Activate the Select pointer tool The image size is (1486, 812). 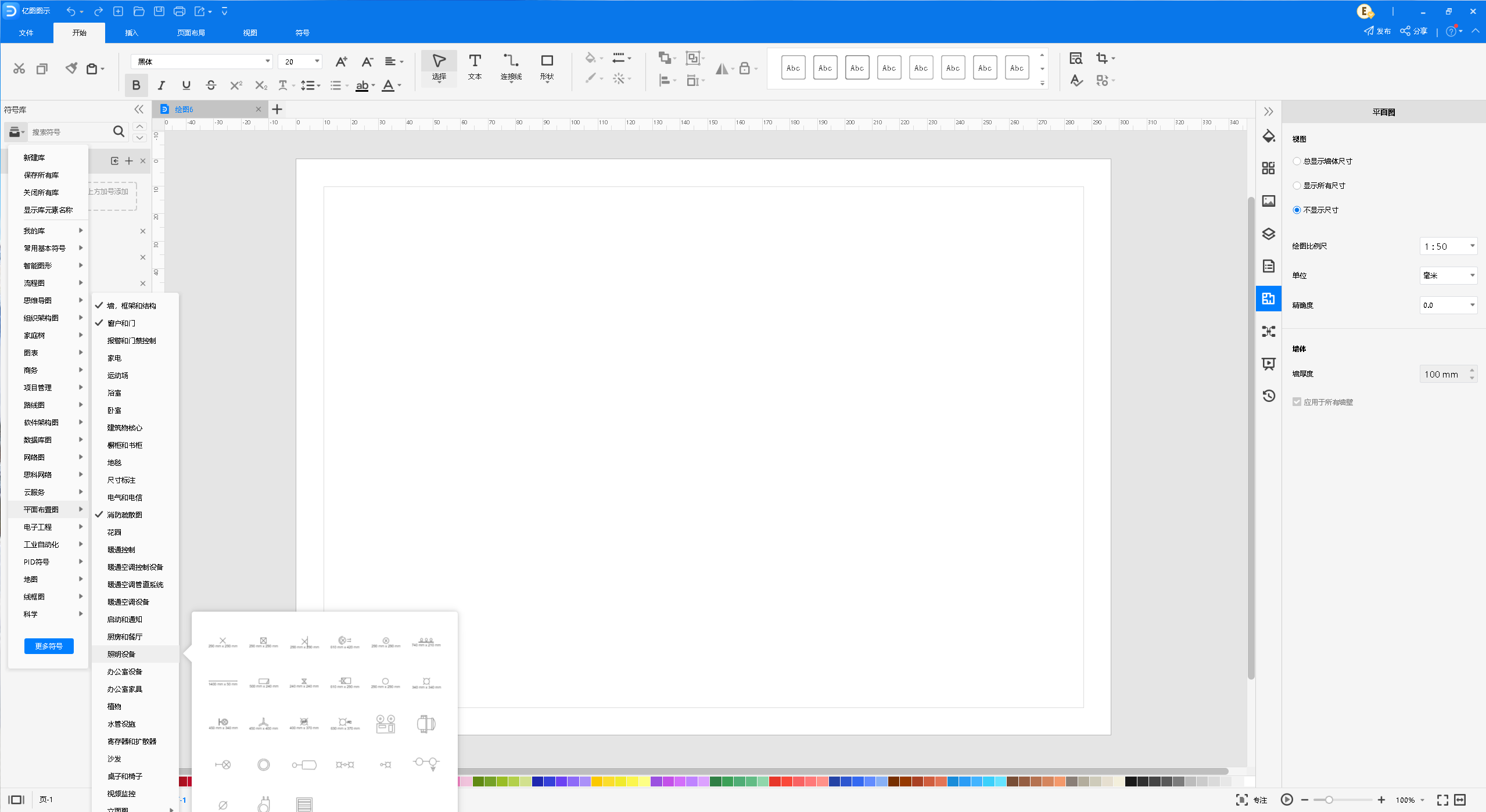point(439,67)
